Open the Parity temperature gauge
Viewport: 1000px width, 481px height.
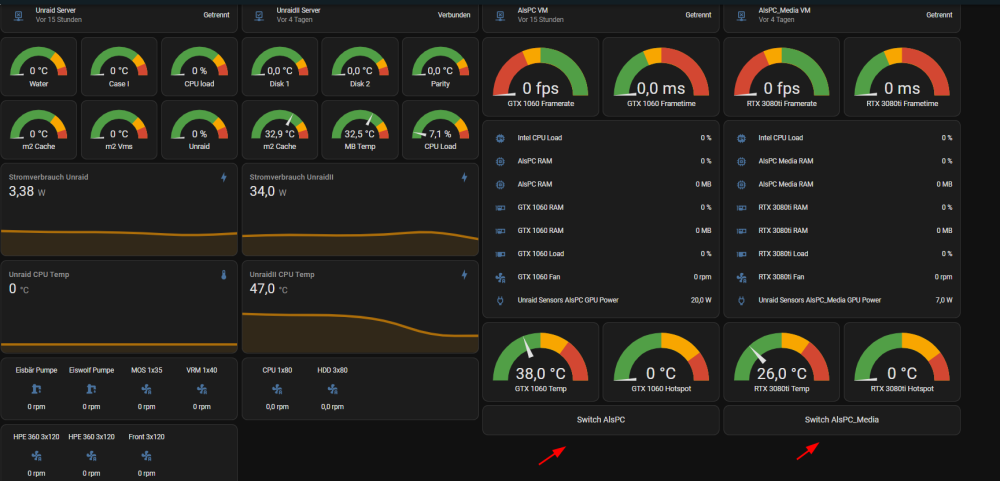pos(440,66)
